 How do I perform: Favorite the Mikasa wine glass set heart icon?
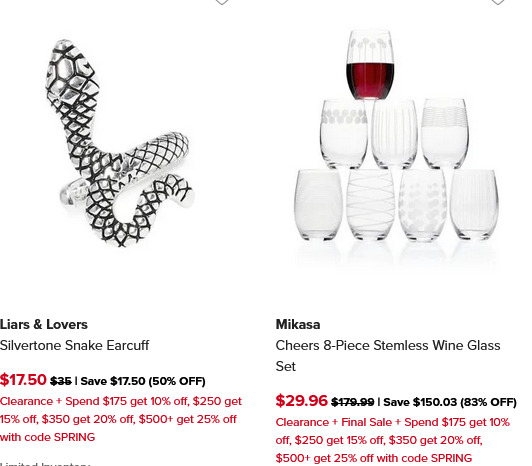498,2
